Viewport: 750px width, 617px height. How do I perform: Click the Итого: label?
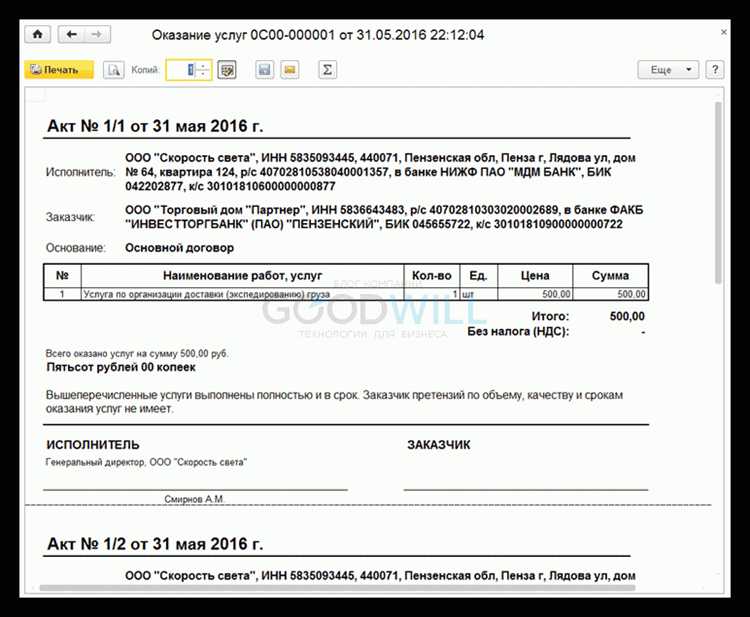point(550,316)
